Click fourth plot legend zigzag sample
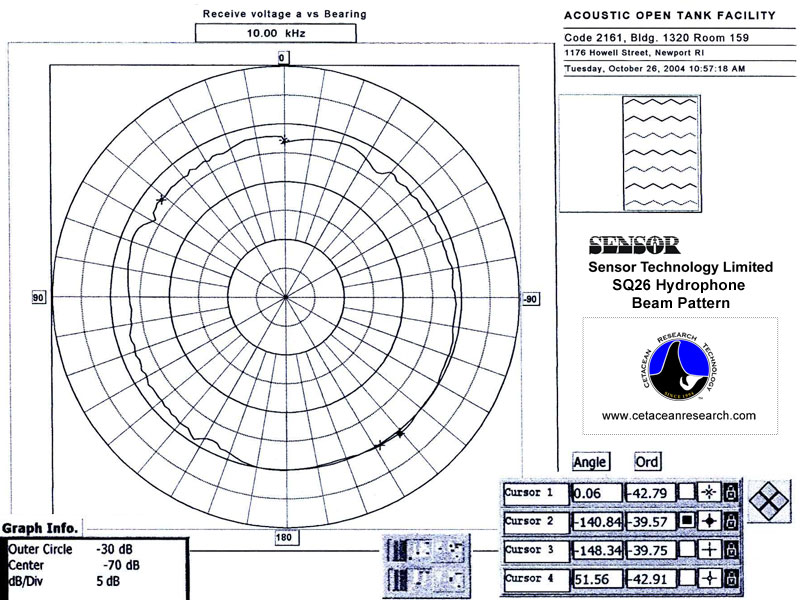Screen dimensions: 800x600 [x=661, y=152]
